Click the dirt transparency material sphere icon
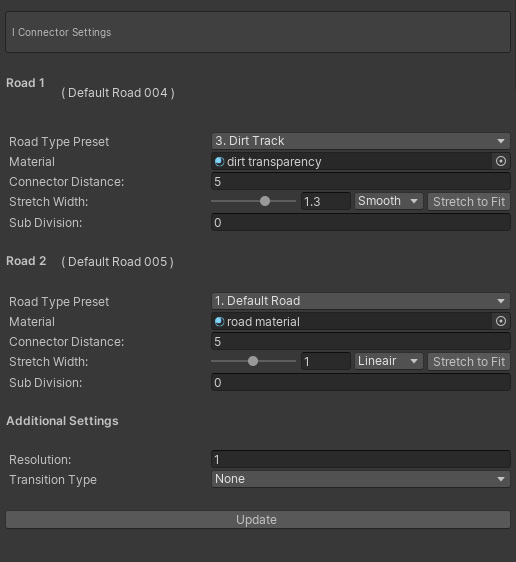 point(219,162)
